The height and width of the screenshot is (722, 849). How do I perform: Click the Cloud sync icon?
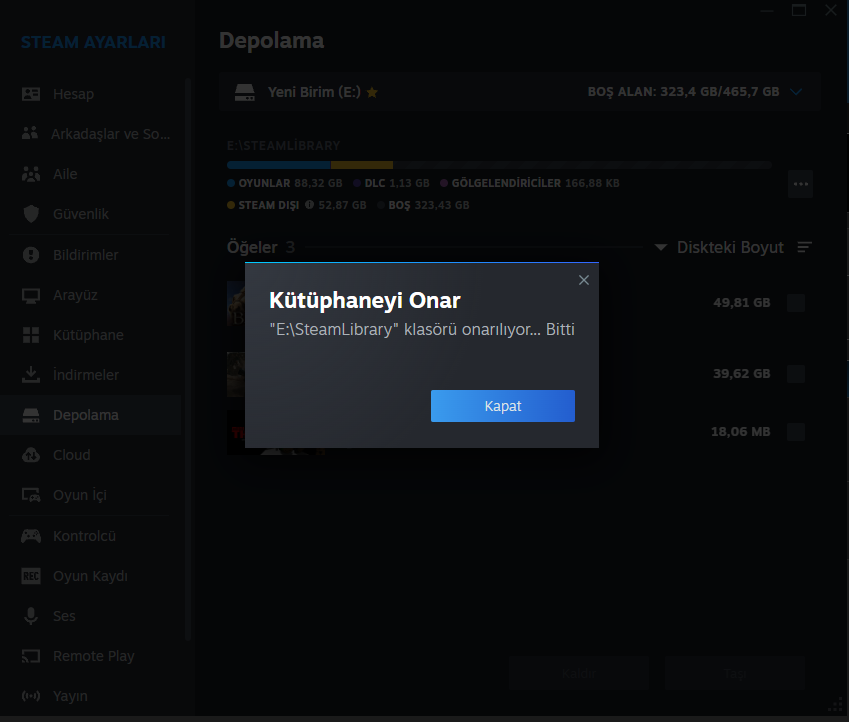(31, 455)
